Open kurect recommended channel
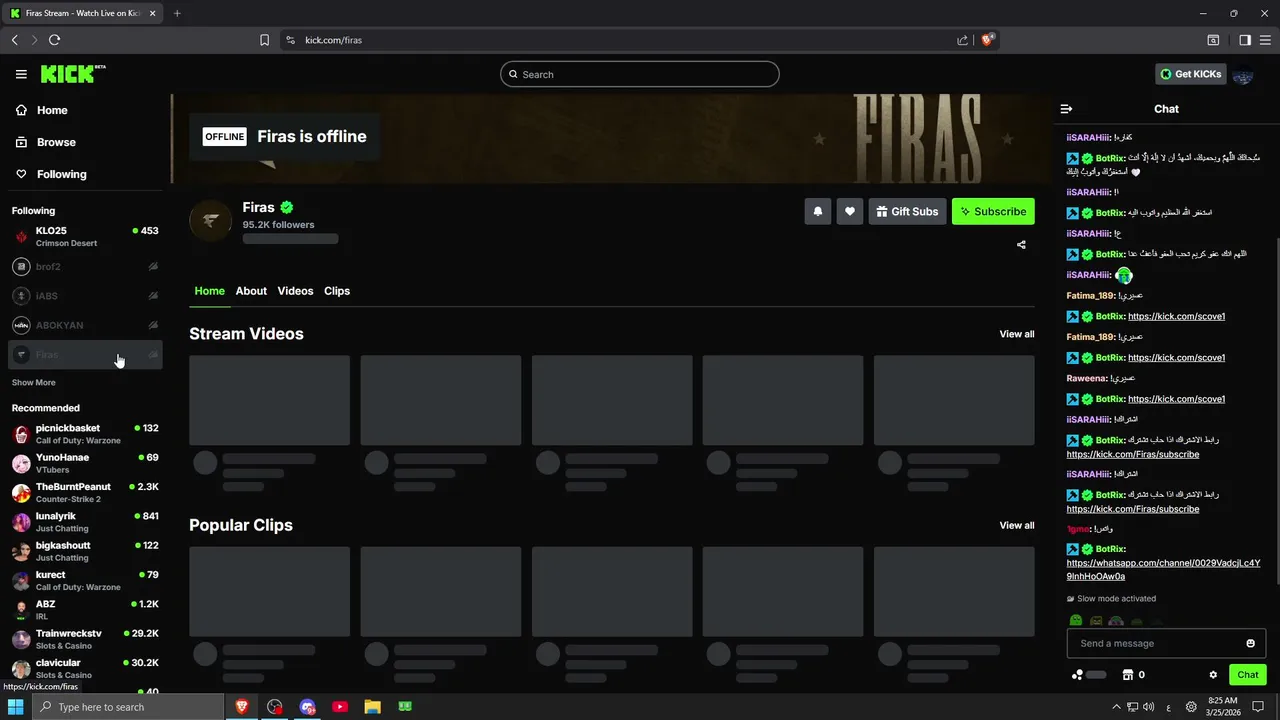 click(85, 581)
